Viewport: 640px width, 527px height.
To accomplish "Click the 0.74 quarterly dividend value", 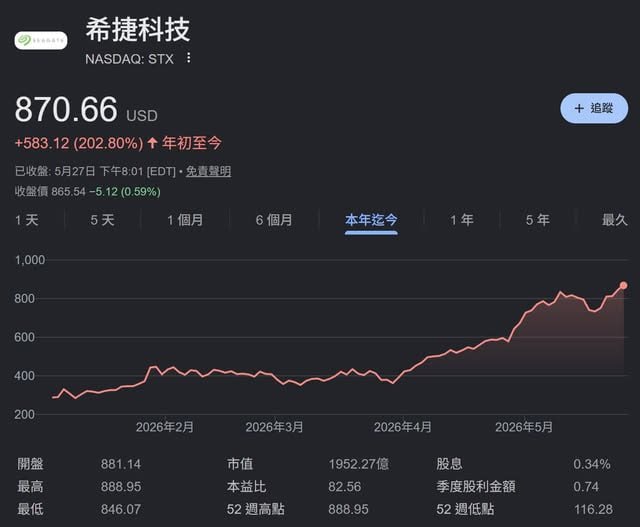I will [x=586, y=487].
